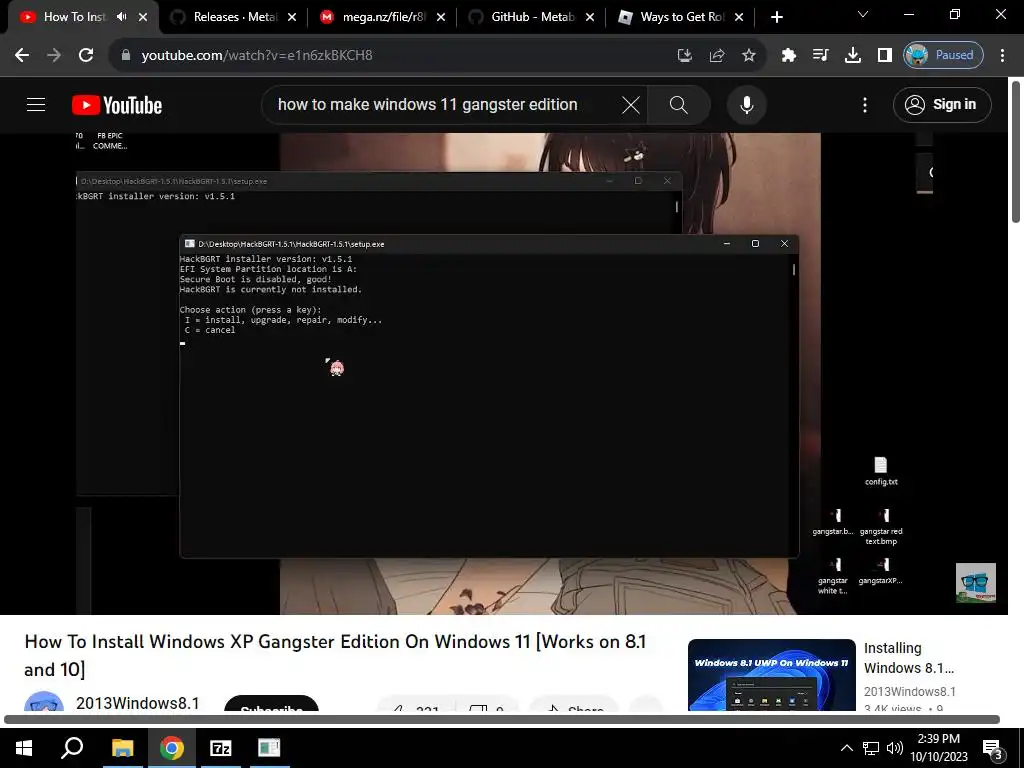Open the Chrome three-dot menu
The width and height of the screenshot is (1024, 768).
pyautogui.click(x=1002, y=56)
